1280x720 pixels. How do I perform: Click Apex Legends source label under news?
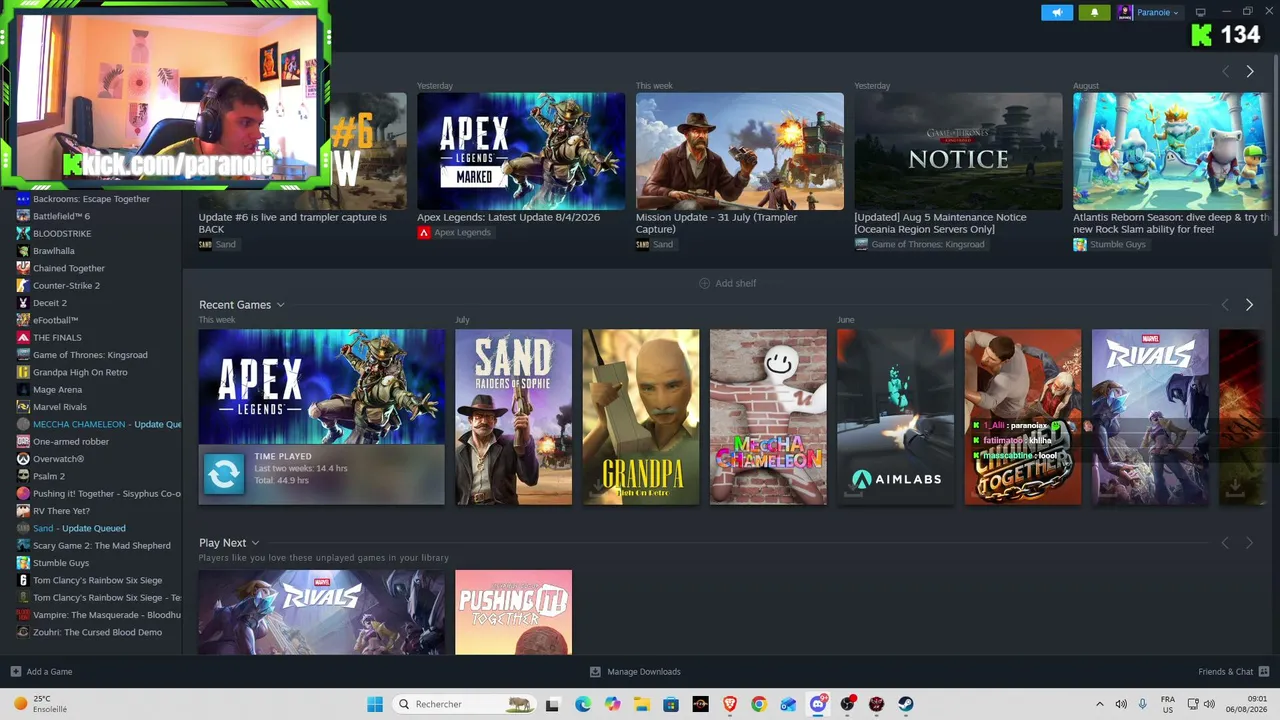pos(454,232)
